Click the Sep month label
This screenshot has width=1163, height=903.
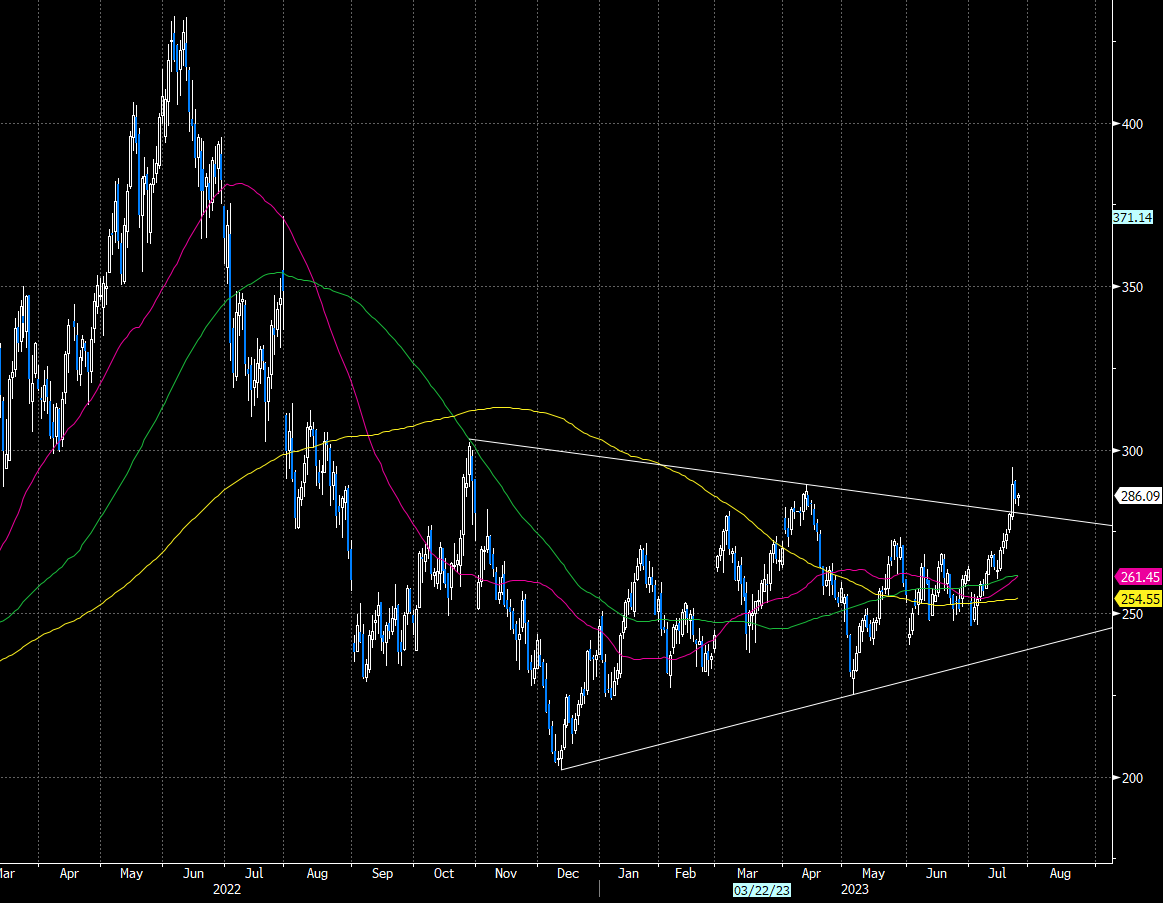tap(382, 873)
